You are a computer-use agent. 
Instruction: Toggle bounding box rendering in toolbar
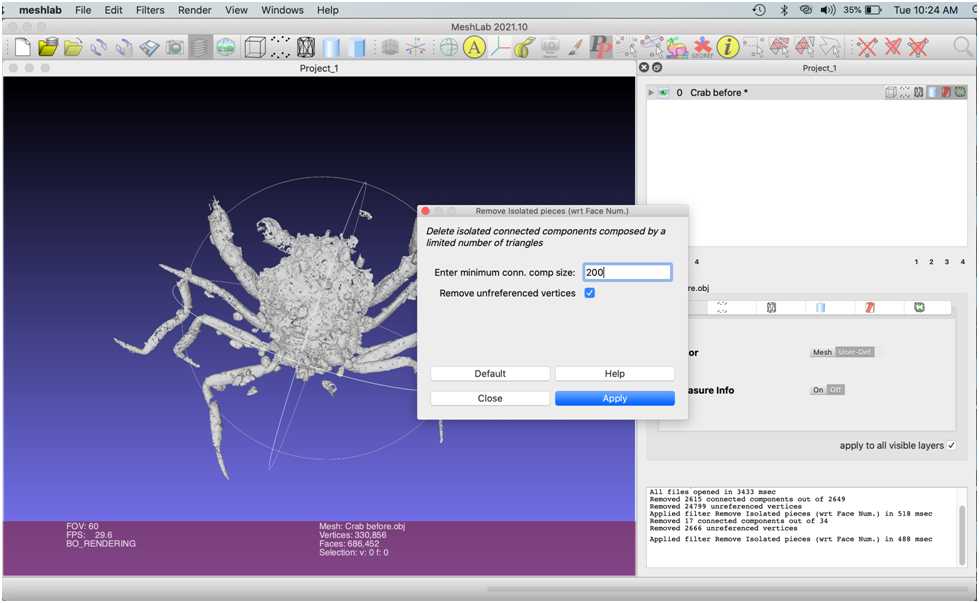tap(255, 47)
